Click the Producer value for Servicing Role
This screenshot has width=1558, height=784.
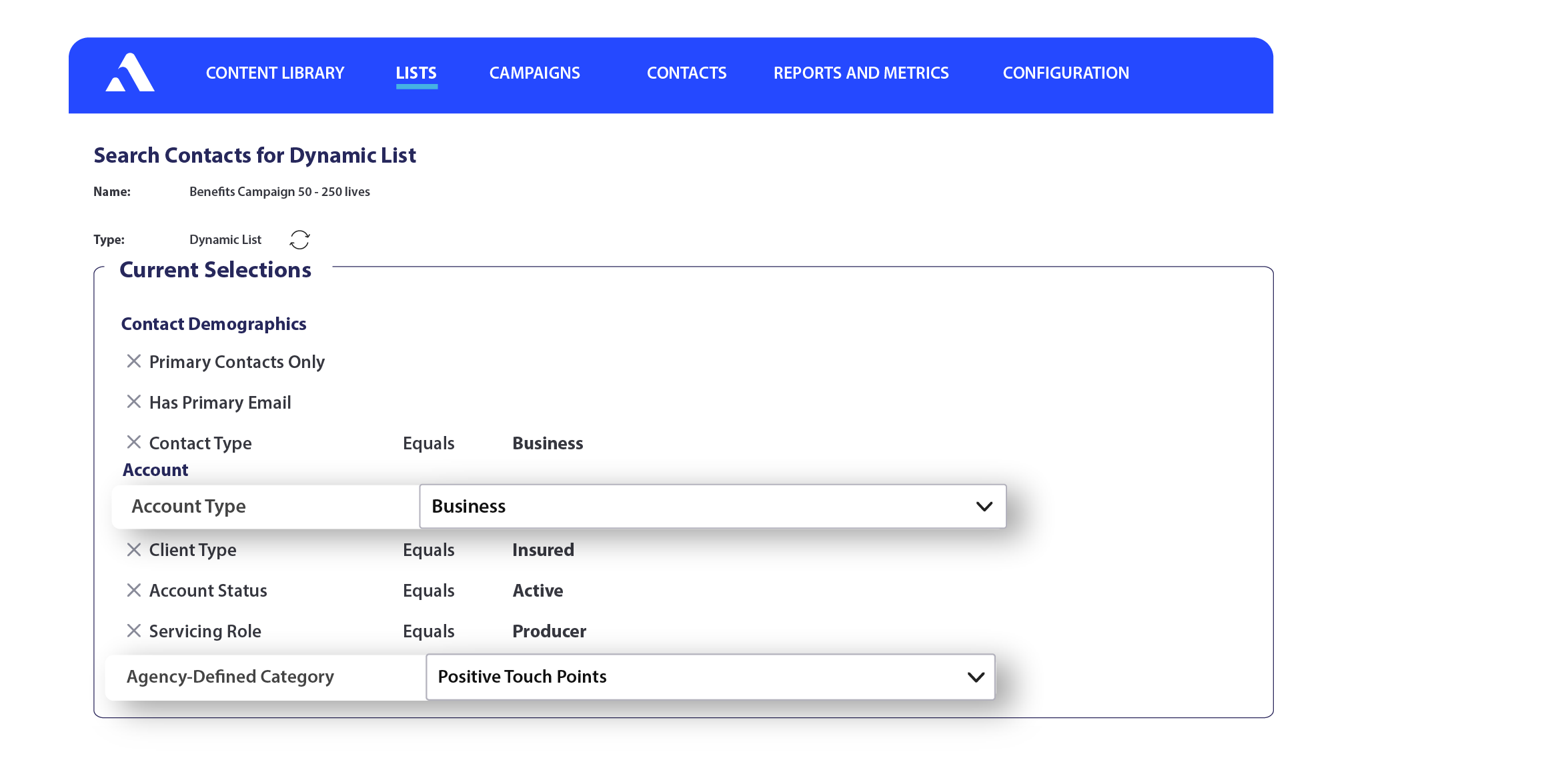(x=549, y=631)
